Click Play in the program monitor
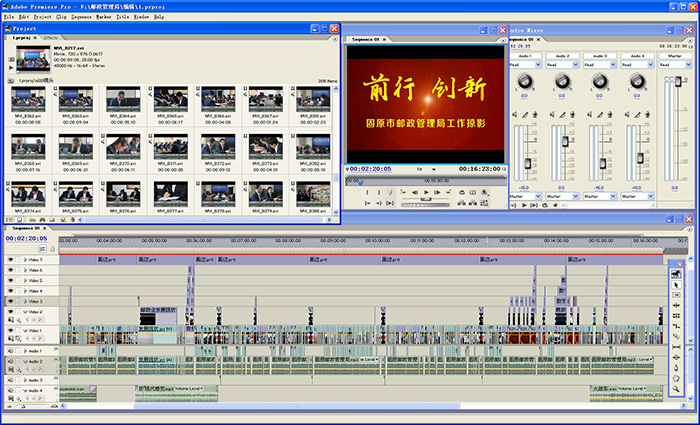 427,191
